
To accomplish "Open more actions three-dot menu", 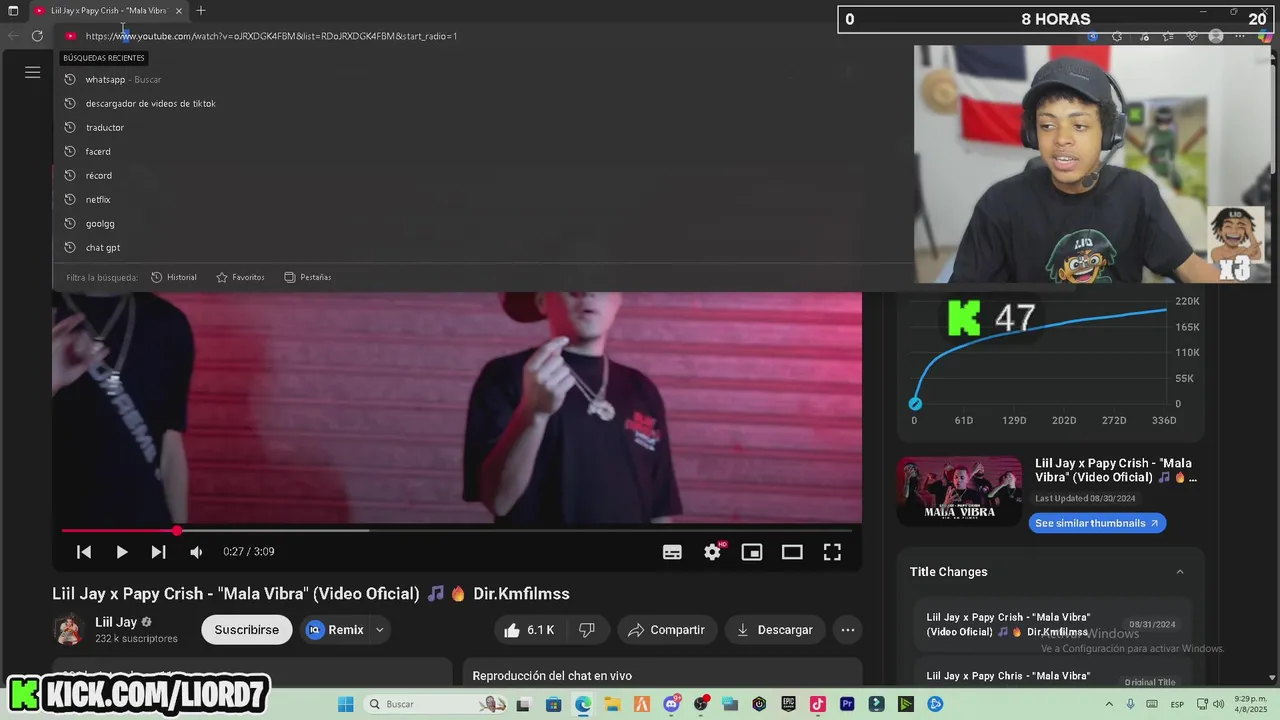I will [848, 630].
